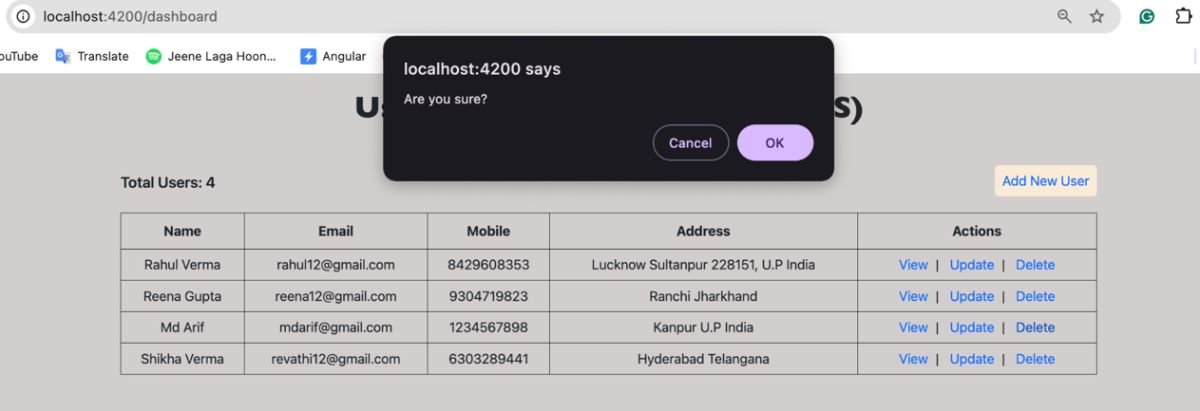This screenshot has width=1200, height=411.
Task: Click View for Rahul Verma
Action: coord(913,265)
